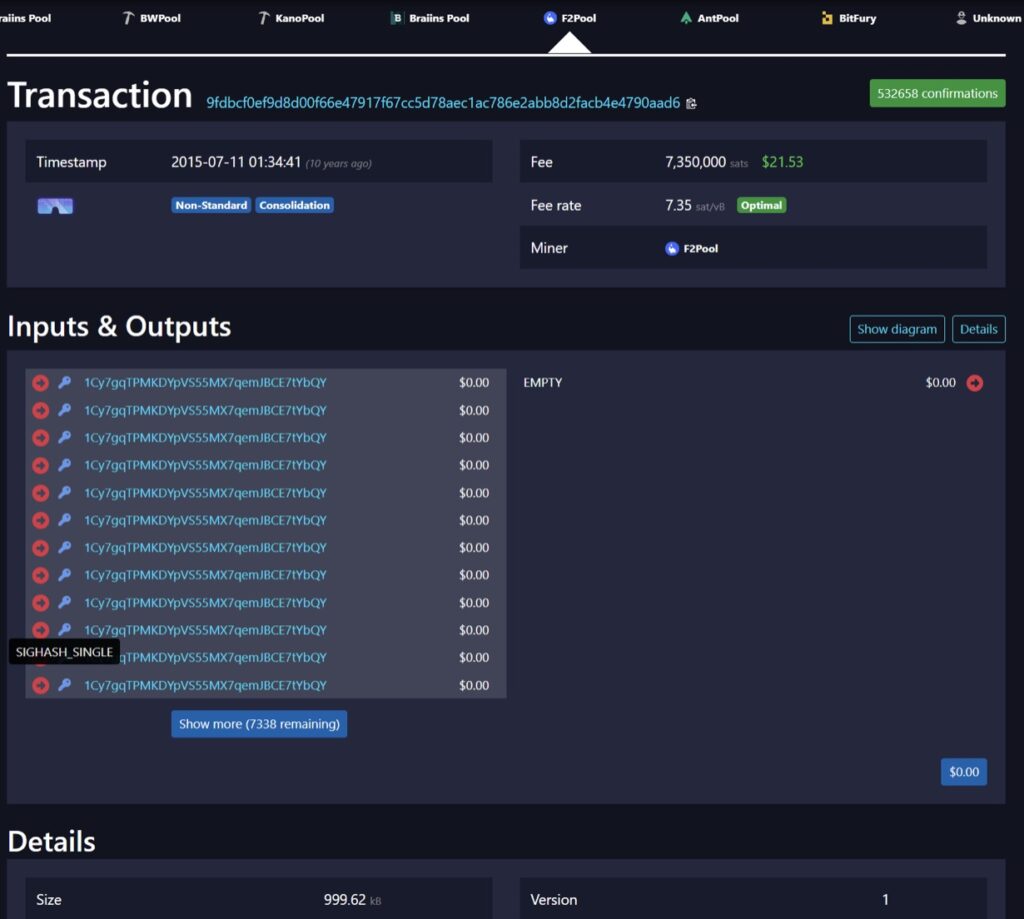Toggle Show diagram view
Image resolution: width=1024 pixels, height=919 pixels.
click(897, 329)
